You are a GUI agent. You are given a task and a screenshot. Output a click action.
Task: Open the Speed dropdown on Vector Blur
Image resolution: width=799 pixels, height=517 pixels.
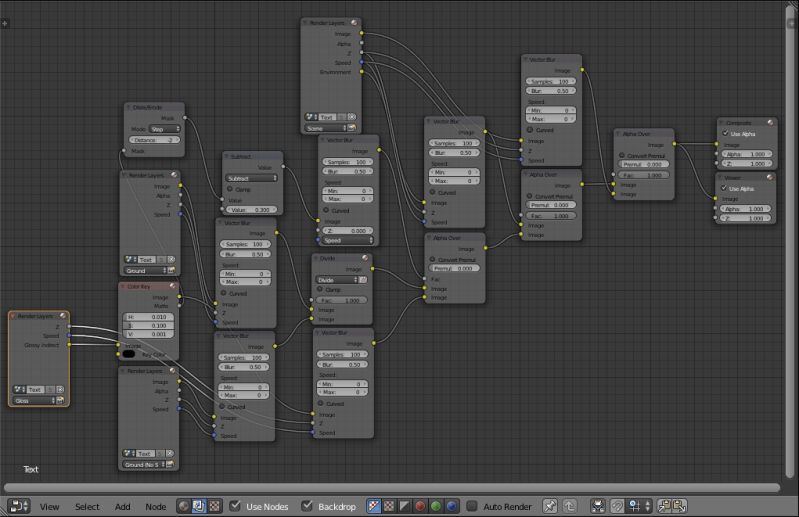pos(348,240)
